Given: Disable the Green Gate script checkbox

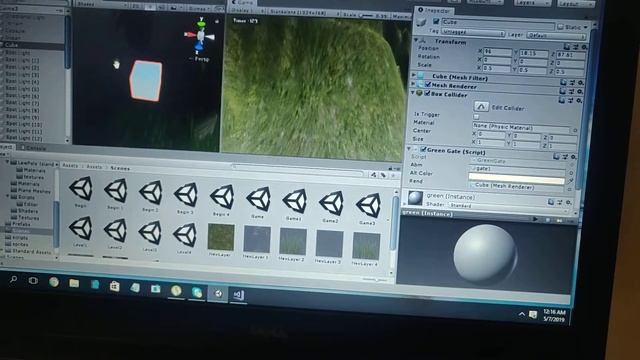Looking at the screenshot, I should (423, 150).
